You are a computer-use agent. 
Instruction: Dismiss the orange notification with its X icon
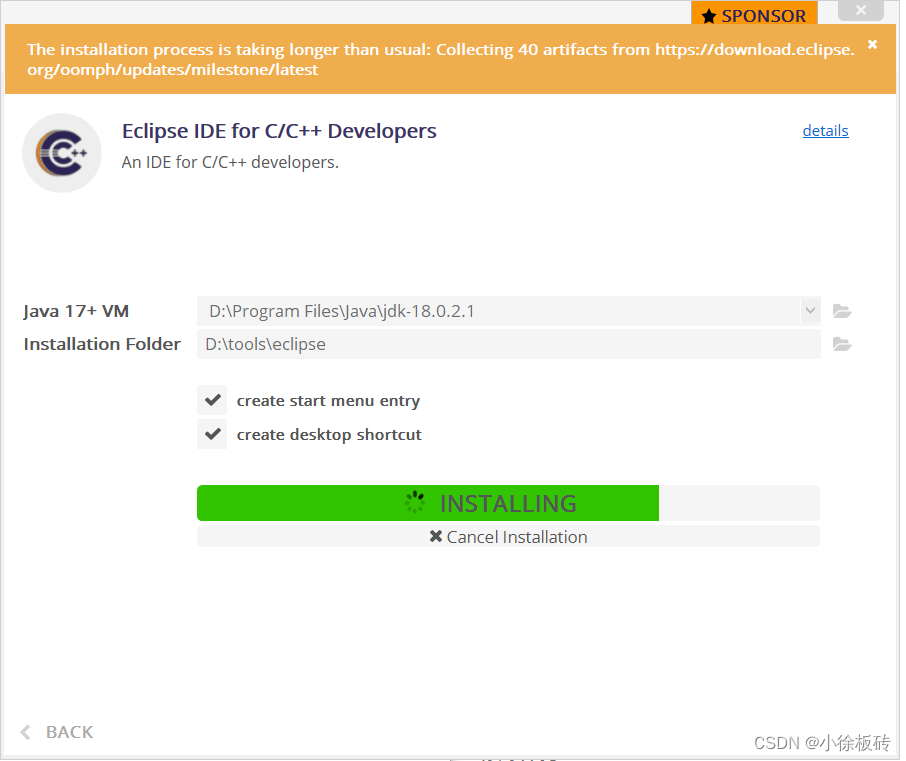coord(871,43)
